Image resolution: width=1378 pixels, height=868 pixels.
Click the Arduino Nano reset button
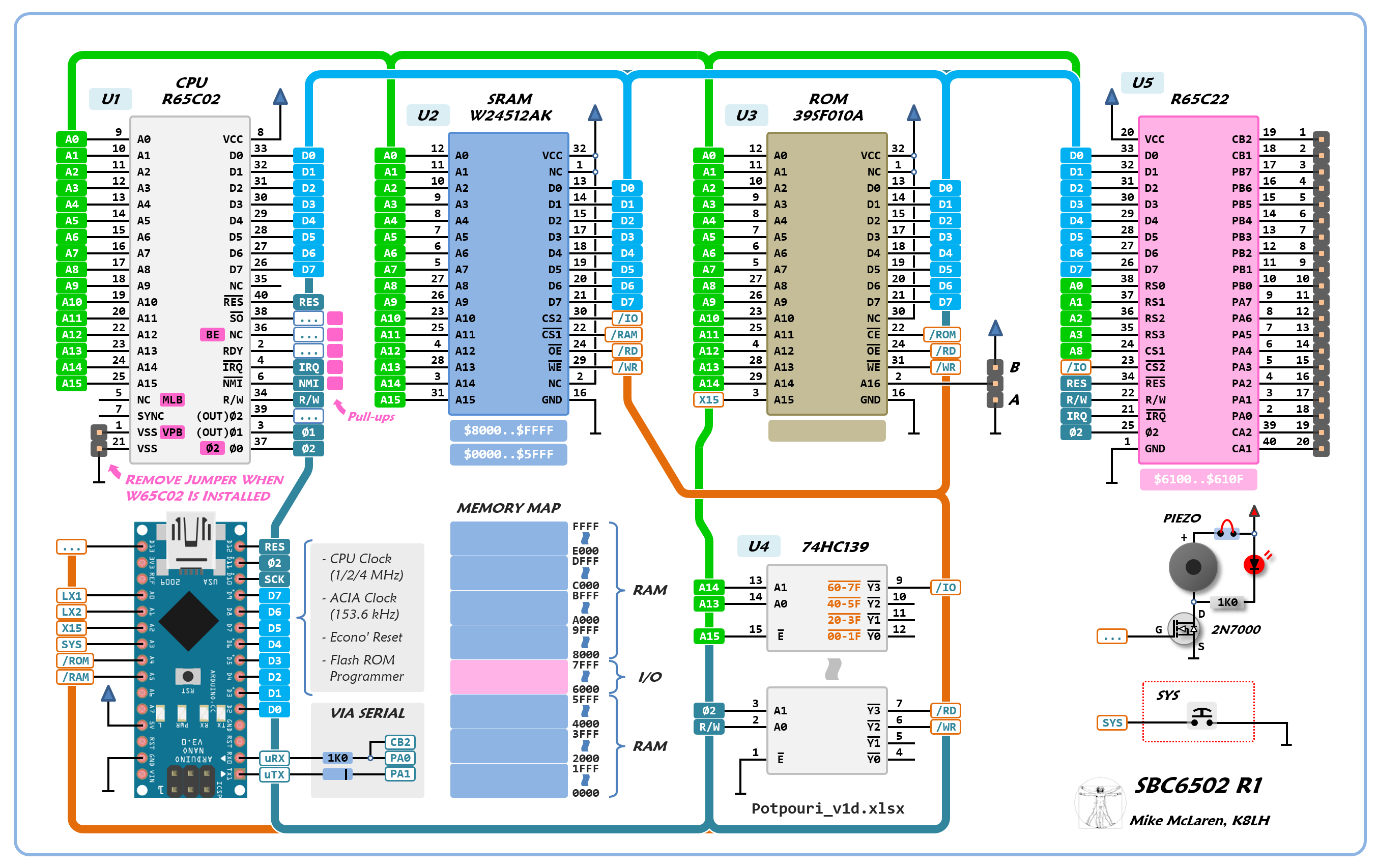(187, 676)
